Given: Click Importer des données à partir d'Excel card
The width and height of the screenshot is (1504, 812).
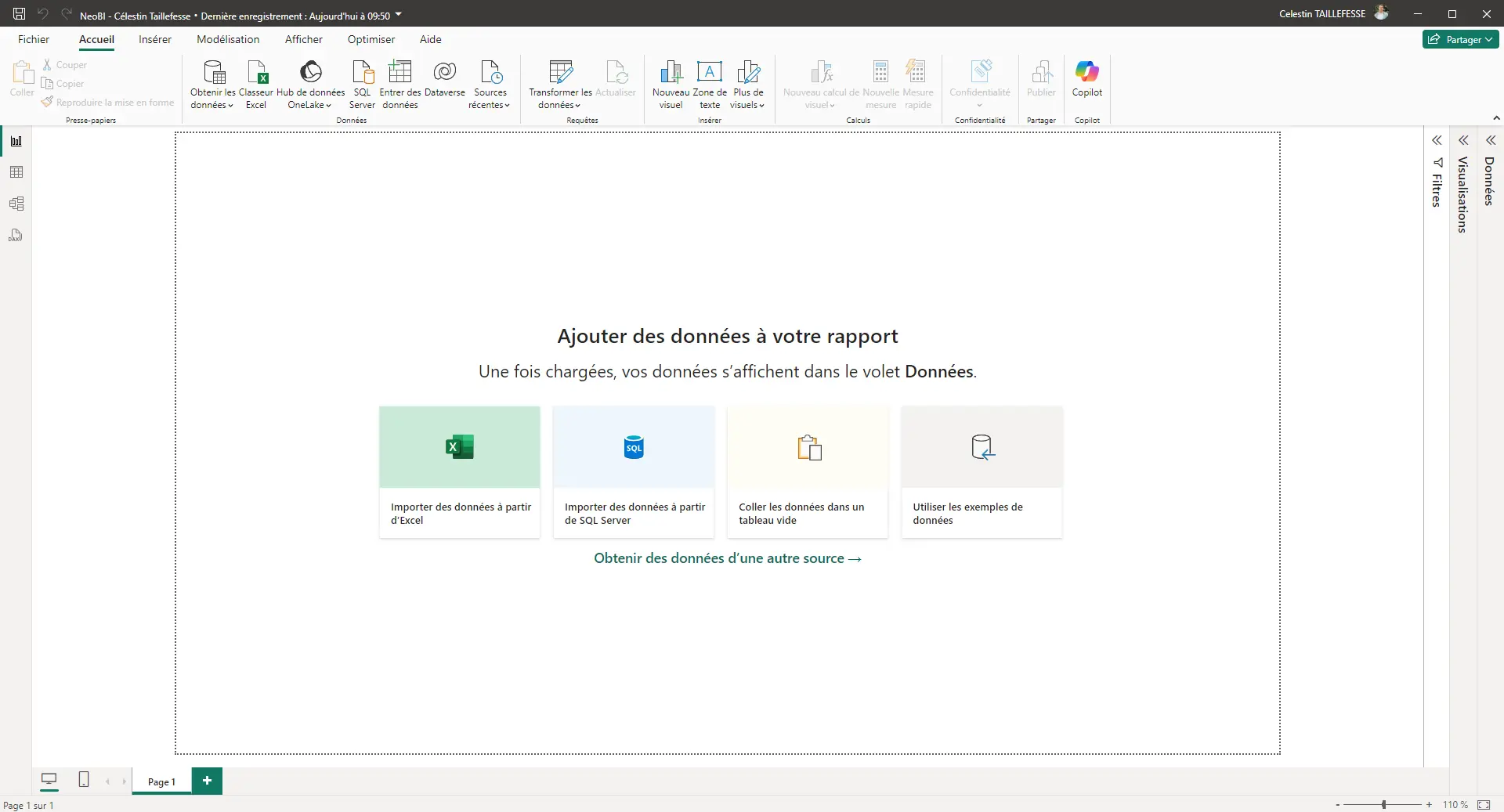Looking at the screenshot, I should click(460, 471).
